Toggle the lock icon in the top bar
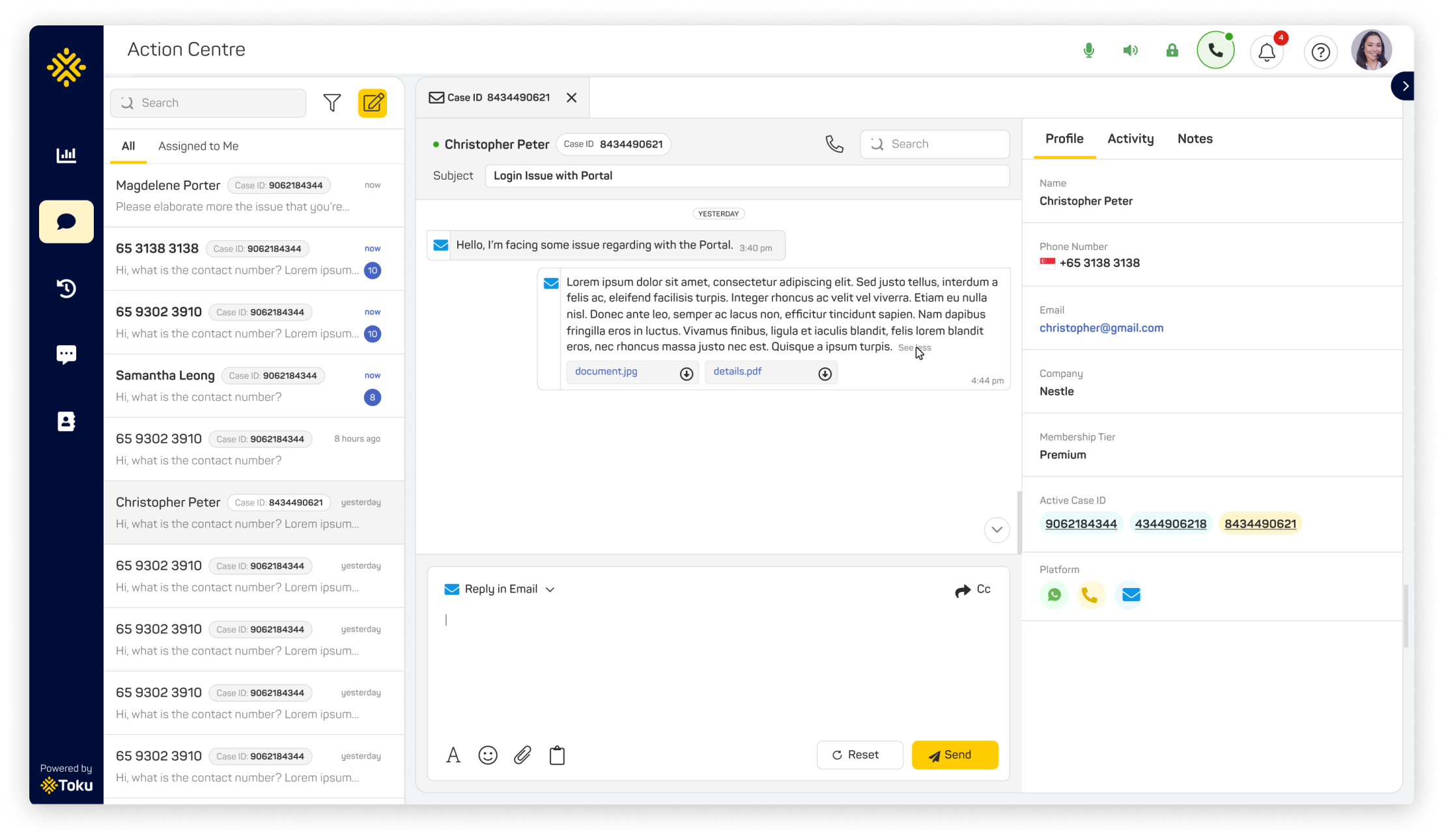Viewport: 1444px width, 840px height. tap(1172, 49)
